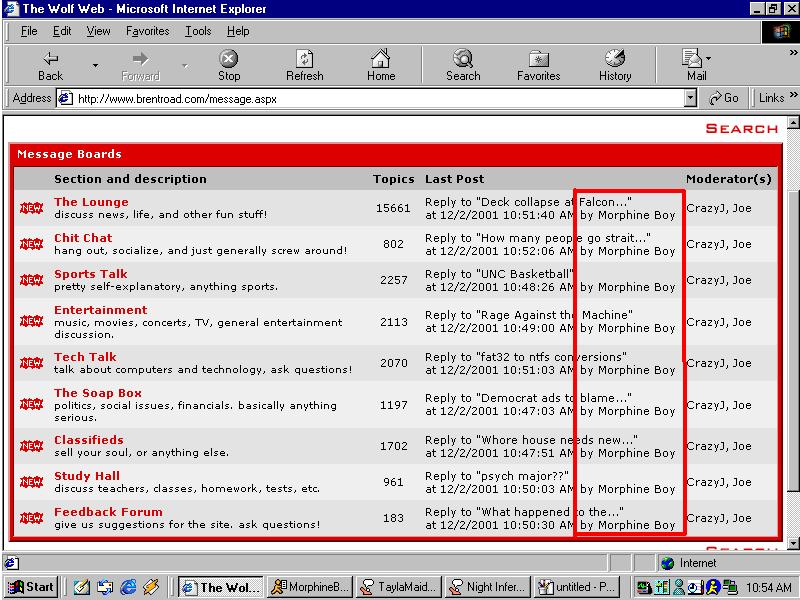Image resolution: width=800 pixels, height=600 pixels.
Task: Expand the Mail button dropdown arrow
Action: pyautogui.click(x=709, y=58)
